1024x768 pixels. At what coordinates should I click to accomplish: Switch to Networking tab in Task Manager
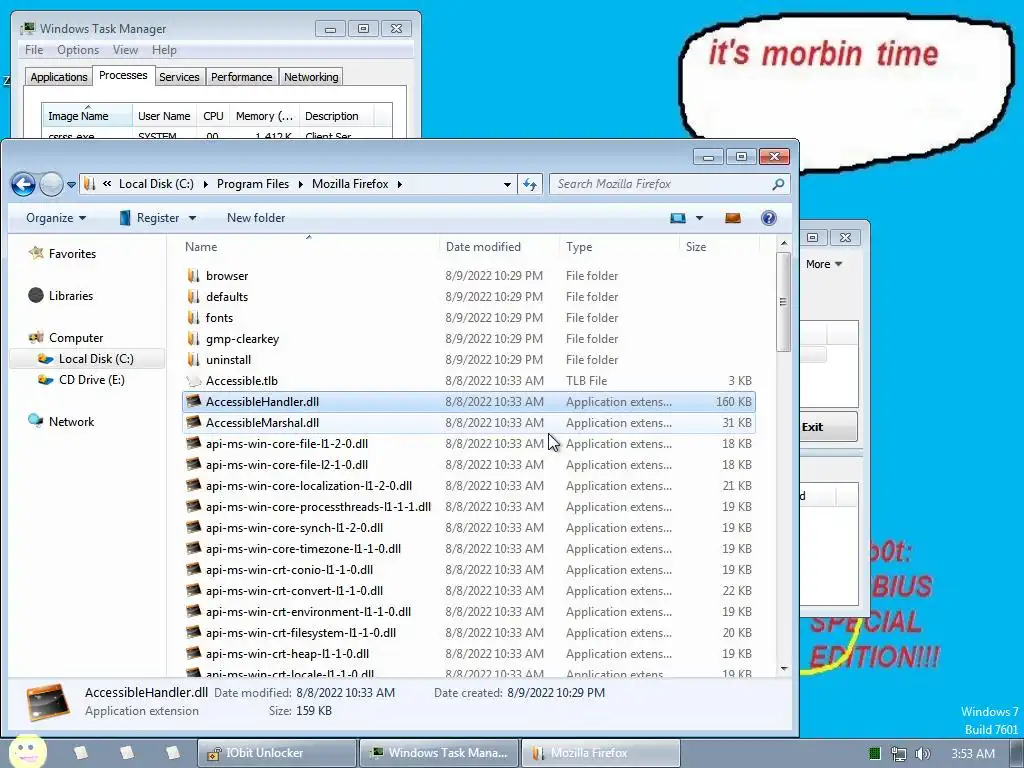311,77
